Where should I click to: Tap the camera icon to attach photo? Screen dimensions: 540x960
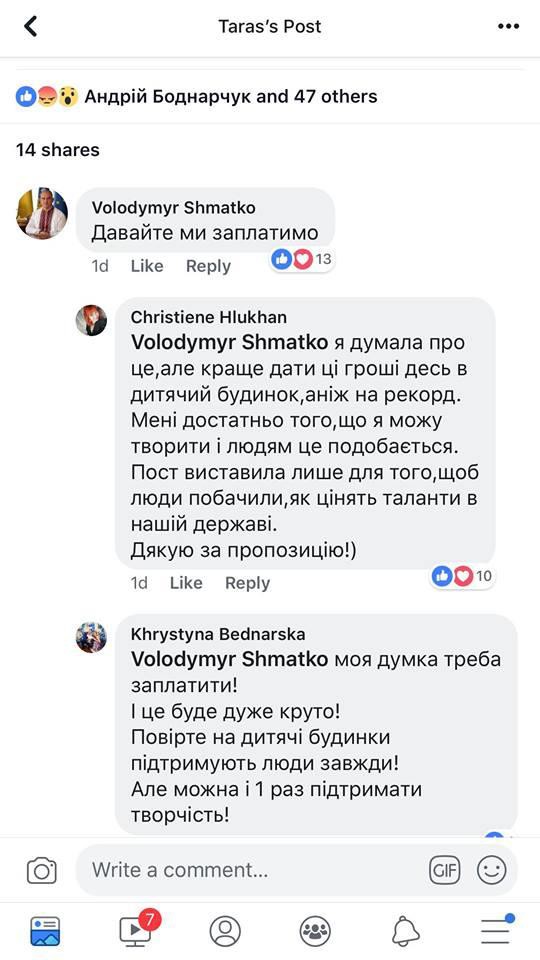(42, 870)
